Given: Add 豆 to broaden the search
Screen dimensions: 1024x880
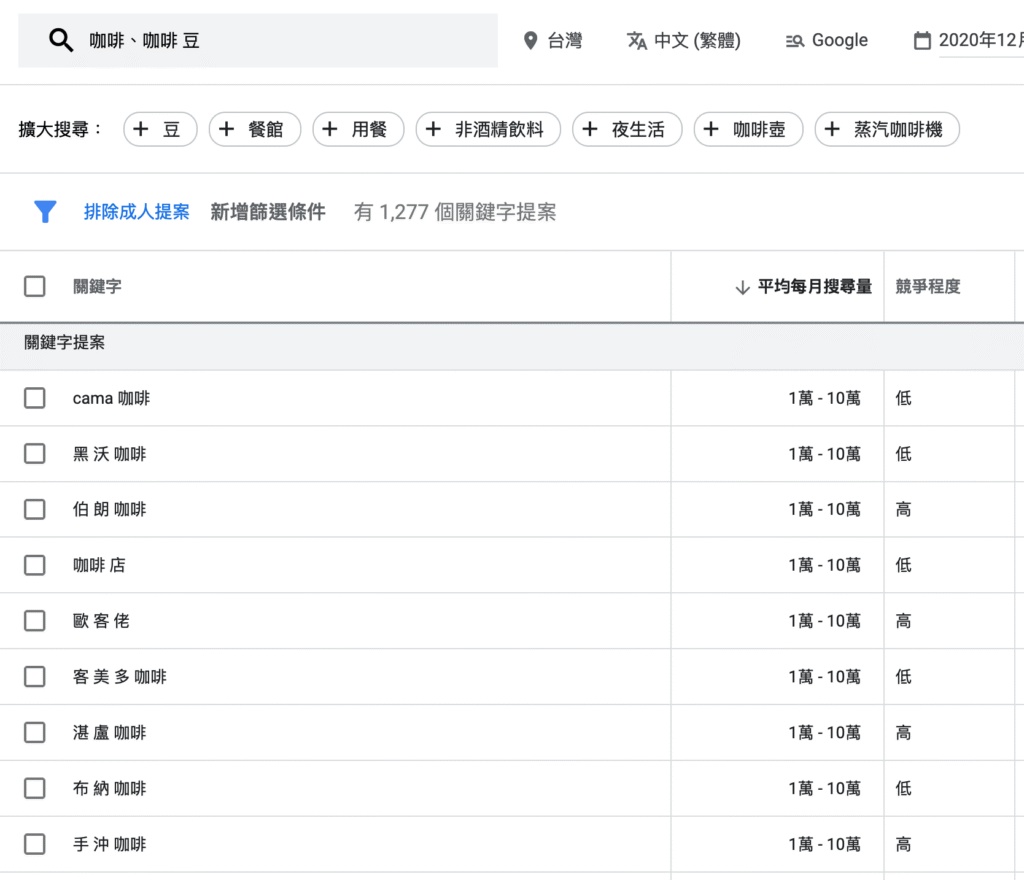Looking at the screenshot, I should pos(160,129).
